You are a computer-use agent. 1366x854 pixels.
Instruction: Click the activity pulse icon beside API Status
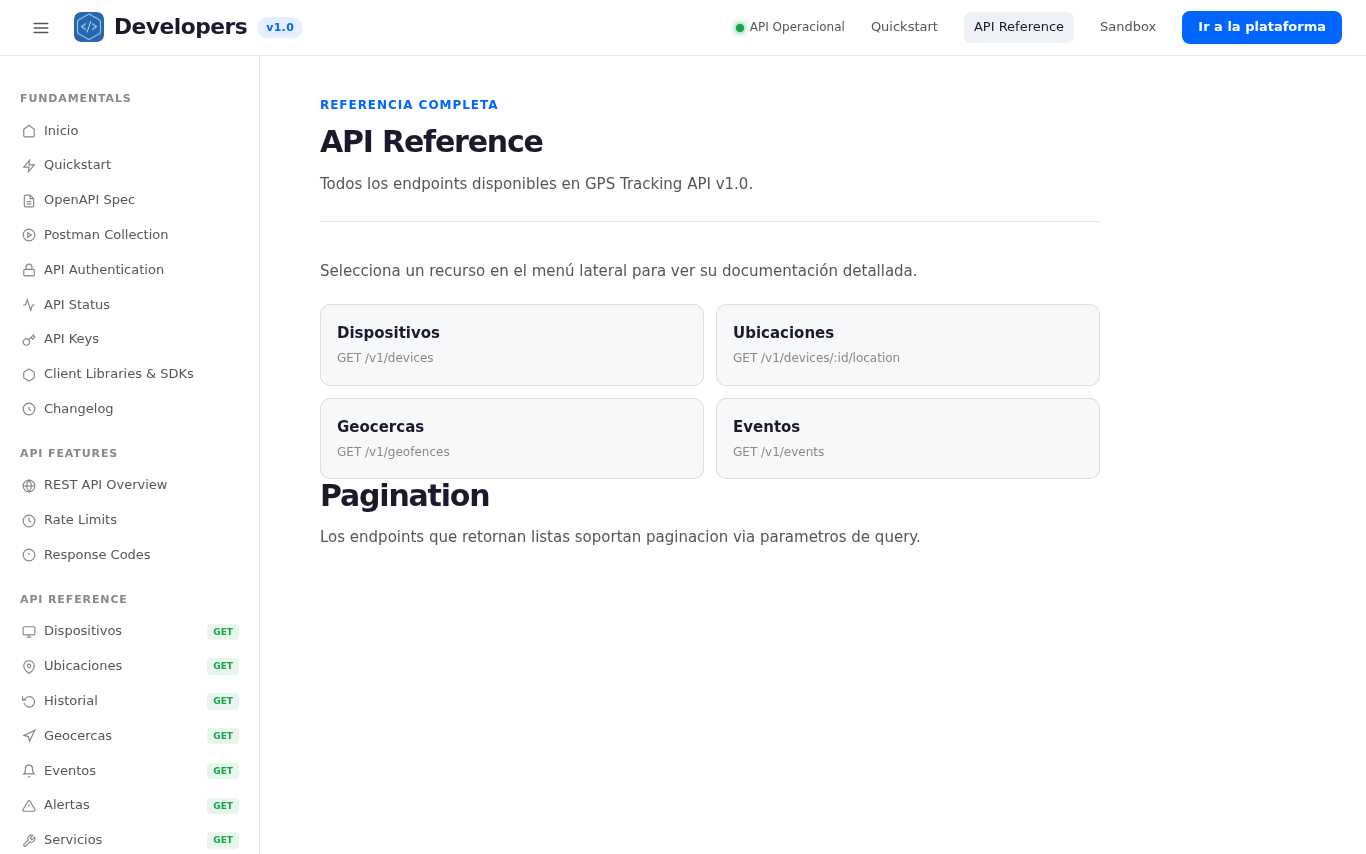(x=29, y=305)
